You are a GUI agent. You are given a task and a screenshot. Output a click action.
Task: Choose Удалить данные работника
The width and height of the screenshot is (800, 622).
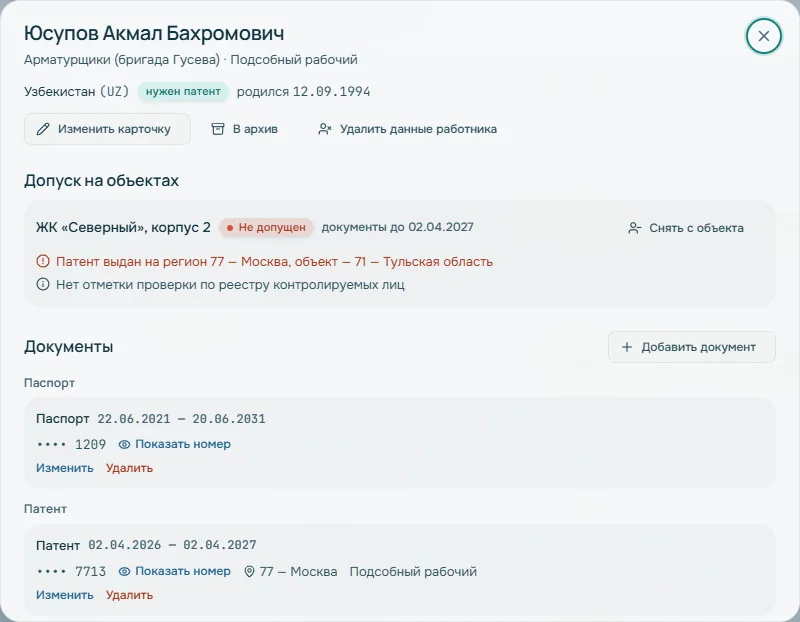[x=408, y=129]
